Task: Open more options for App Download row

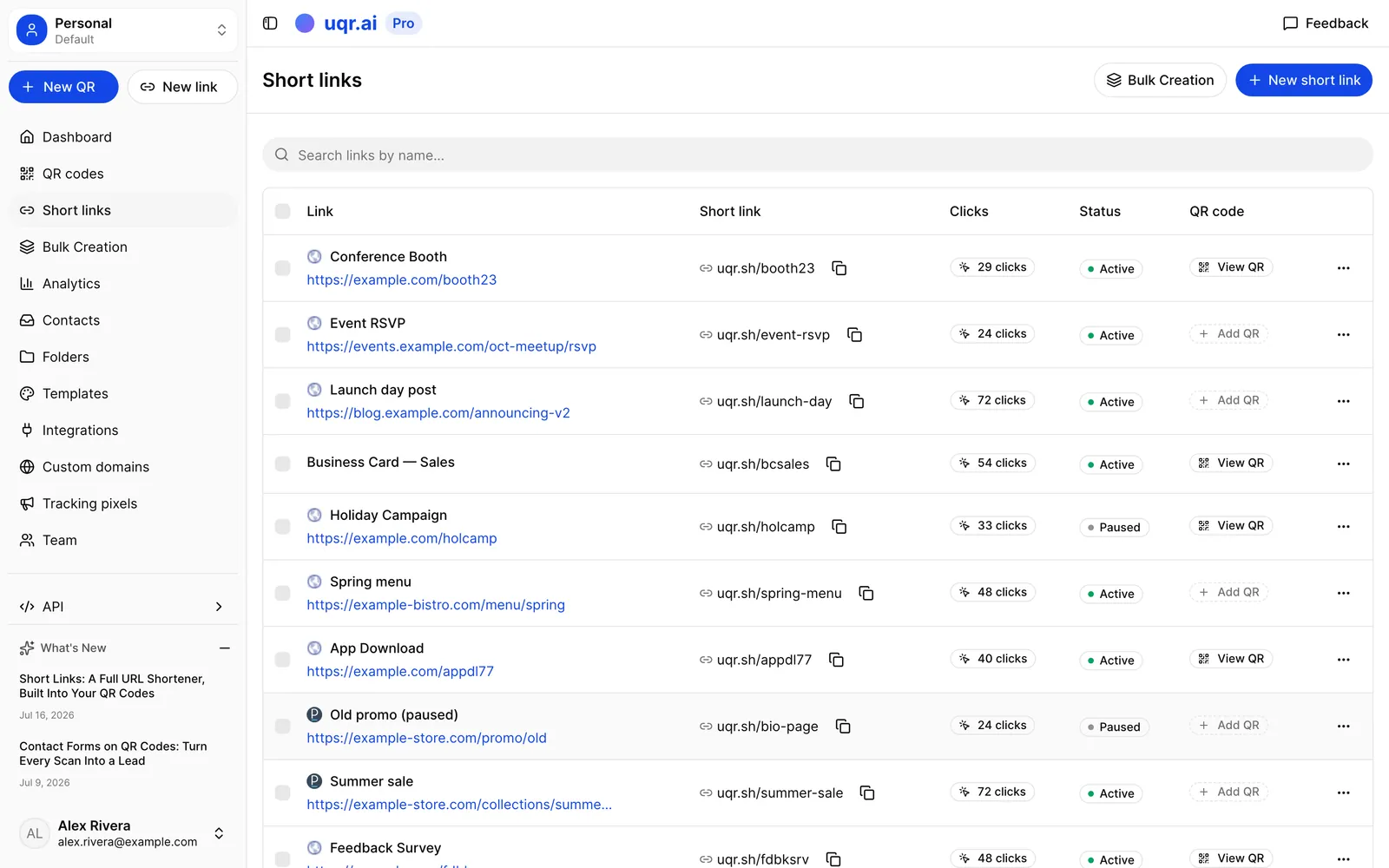Action: pos(1344,660)
